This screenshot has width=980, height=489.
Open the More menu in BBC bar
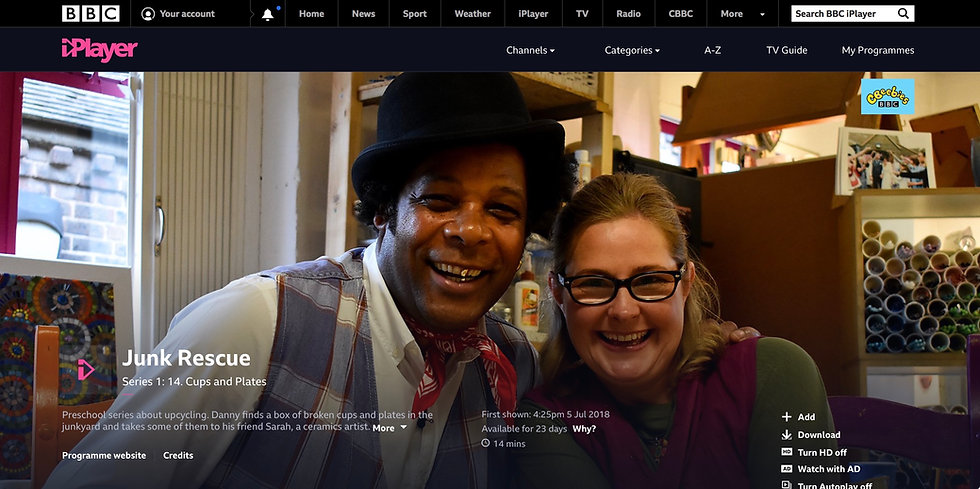pyautogui.click(x=742, y=14)
